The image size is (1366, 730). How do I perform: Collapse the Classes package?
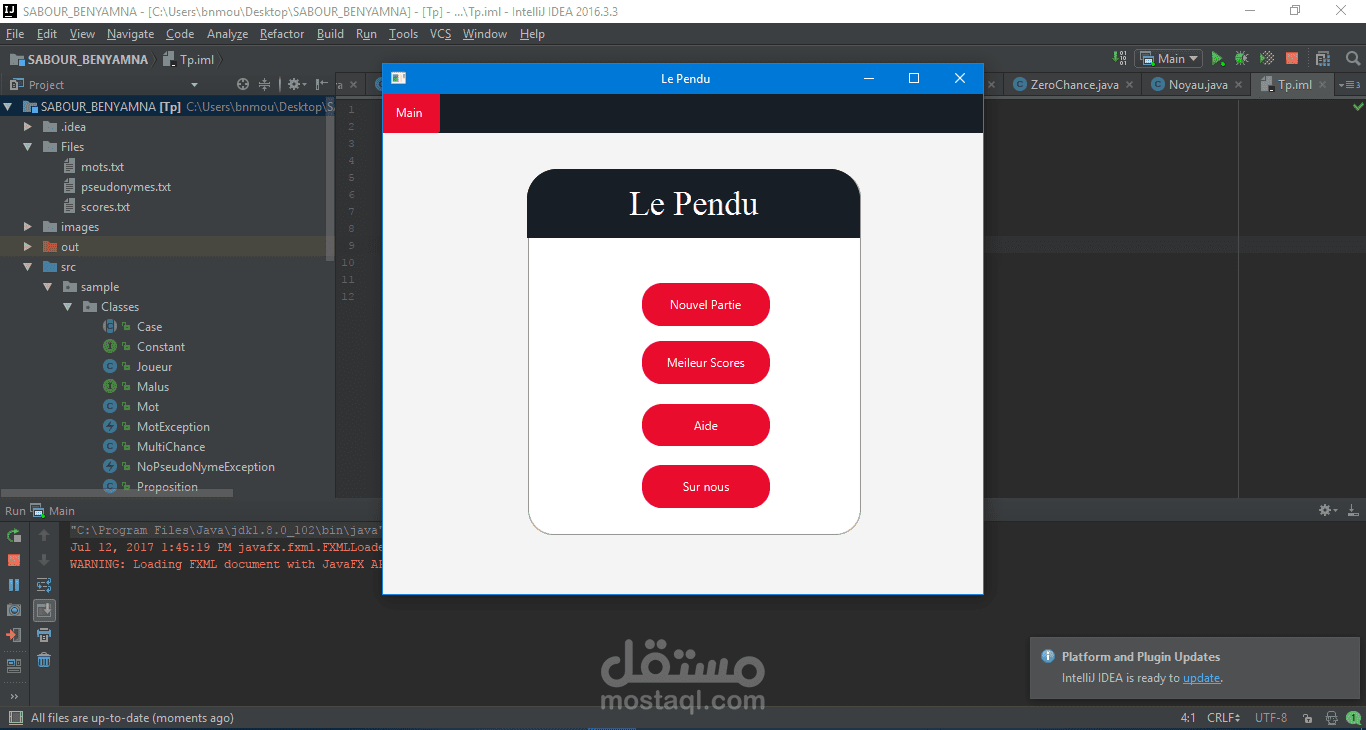(x=68, y=307)
